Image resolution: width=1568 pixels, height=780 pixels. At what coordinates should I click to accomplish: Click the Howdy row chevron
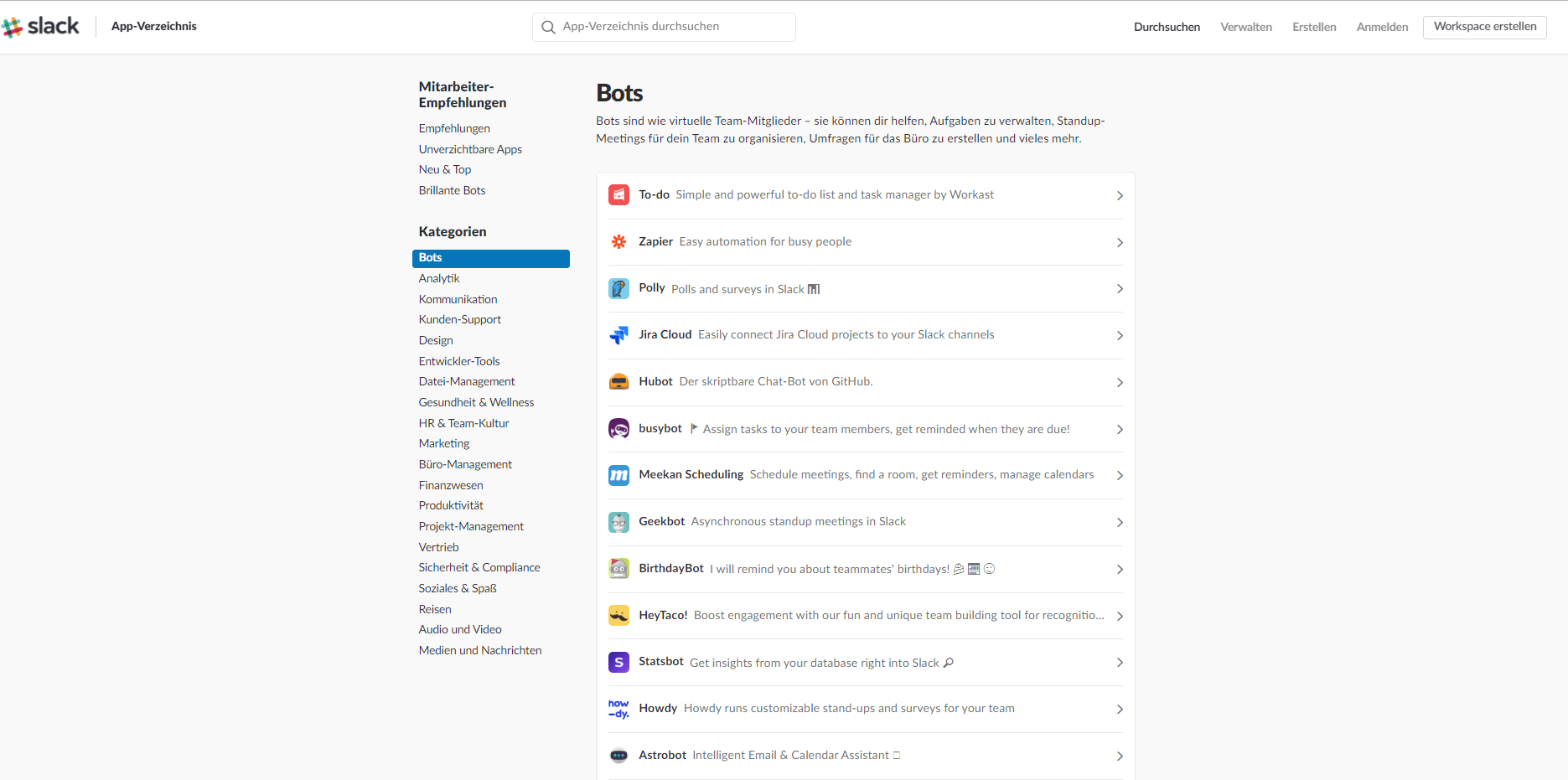coord(1120,709)
